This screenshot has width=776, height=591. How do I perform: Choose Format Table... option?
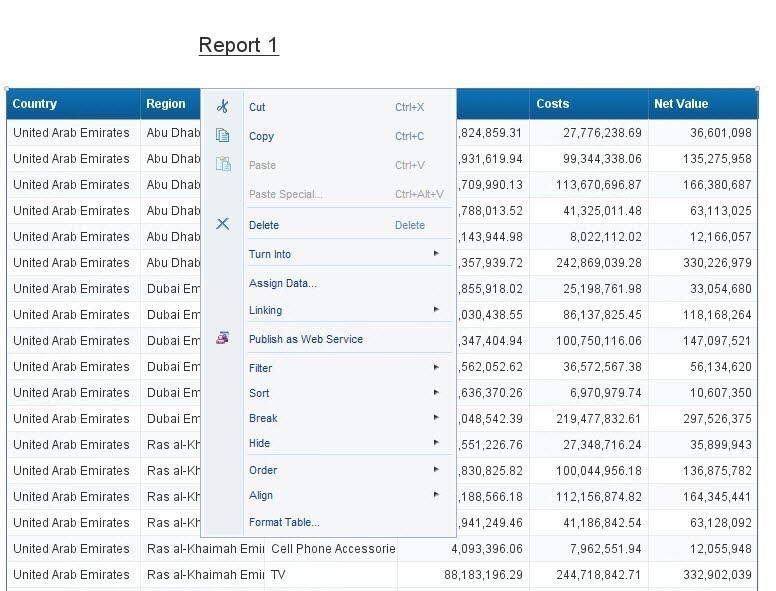(x=284, y=522)
